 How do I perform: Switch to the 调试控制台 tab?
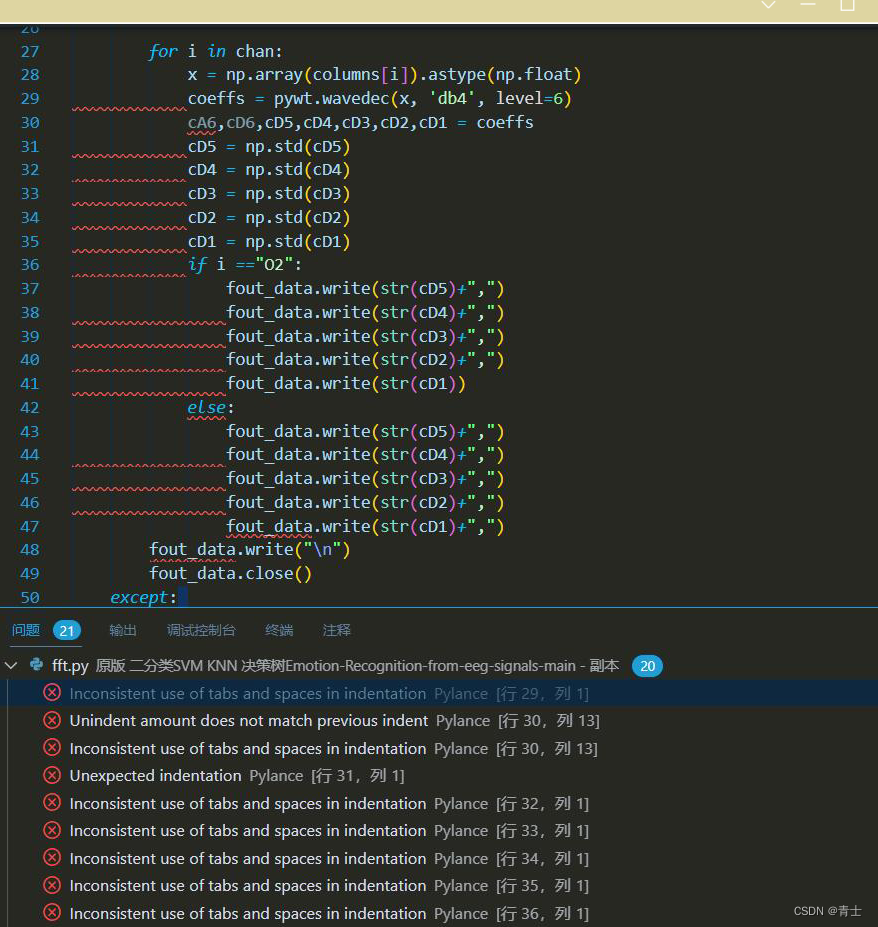click(x=201, y=630)
